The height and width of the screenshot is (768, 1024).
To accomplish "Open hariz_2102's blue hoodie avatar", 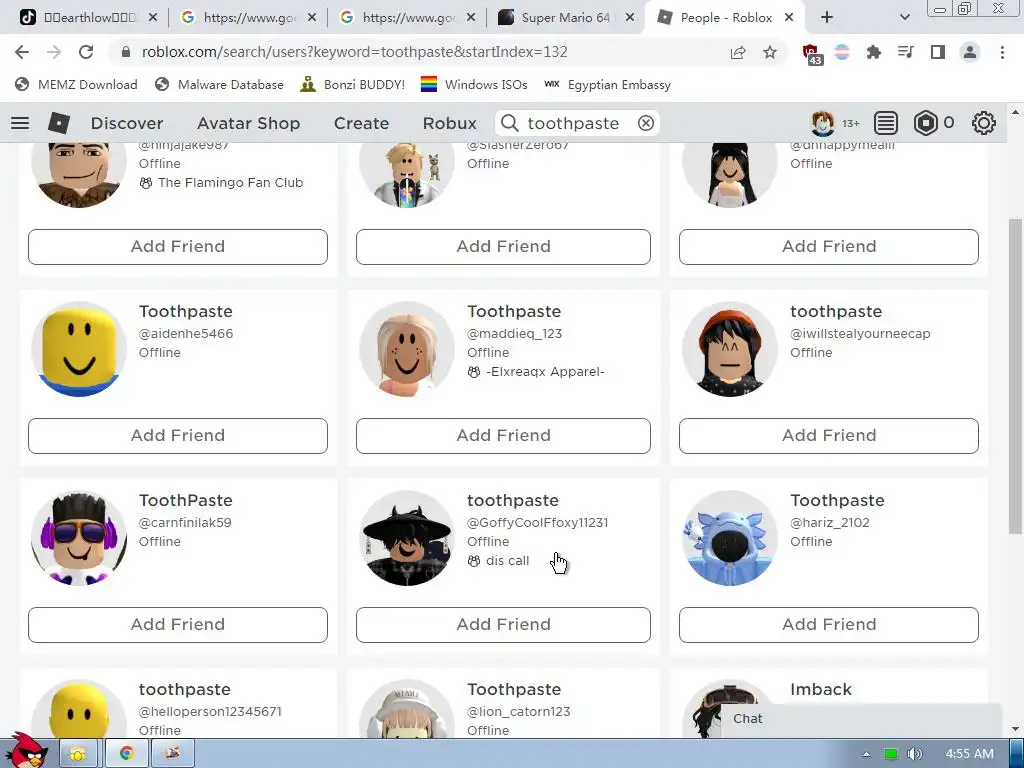I will coord(730,538).
